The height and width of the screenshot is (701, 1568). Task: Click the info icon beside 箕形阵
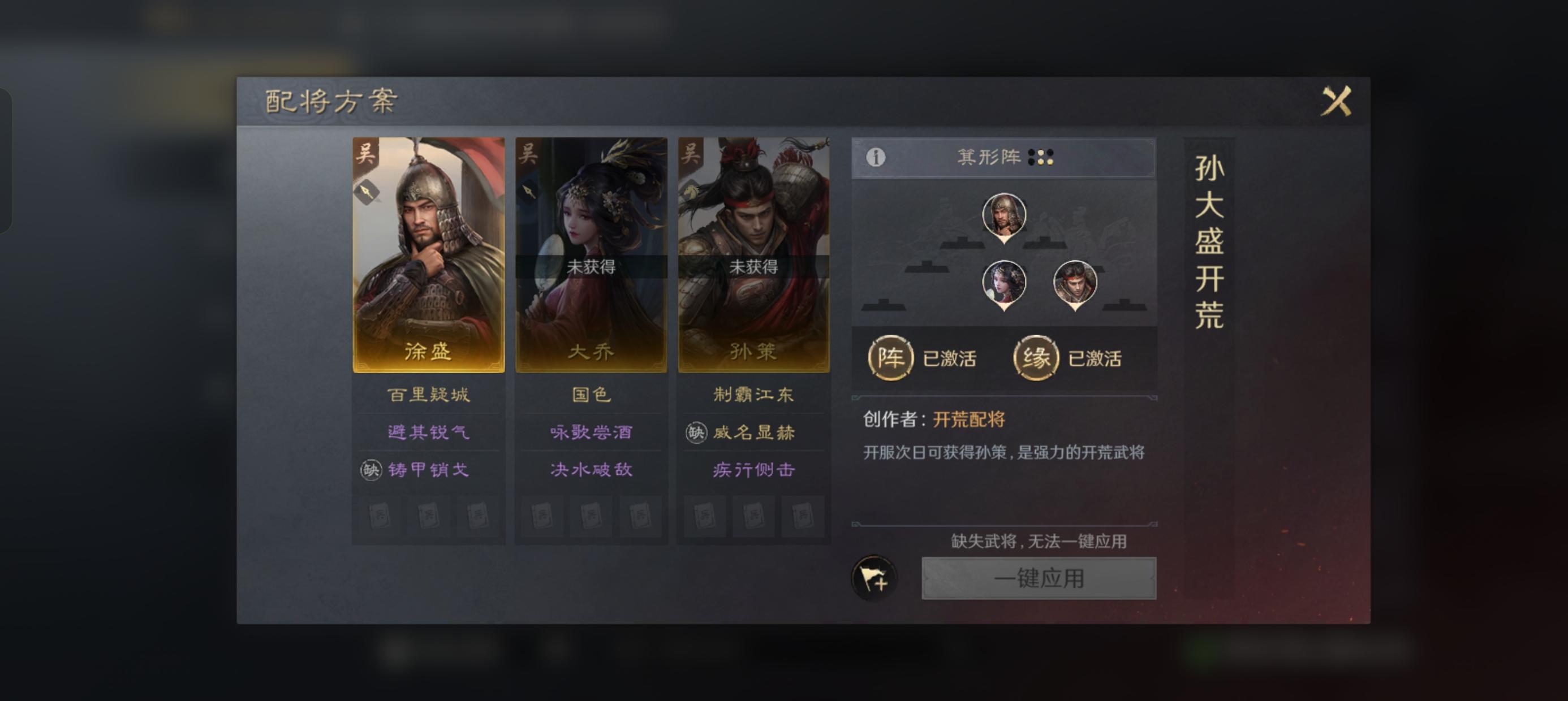pyautogui.click(x=876, y=158)
